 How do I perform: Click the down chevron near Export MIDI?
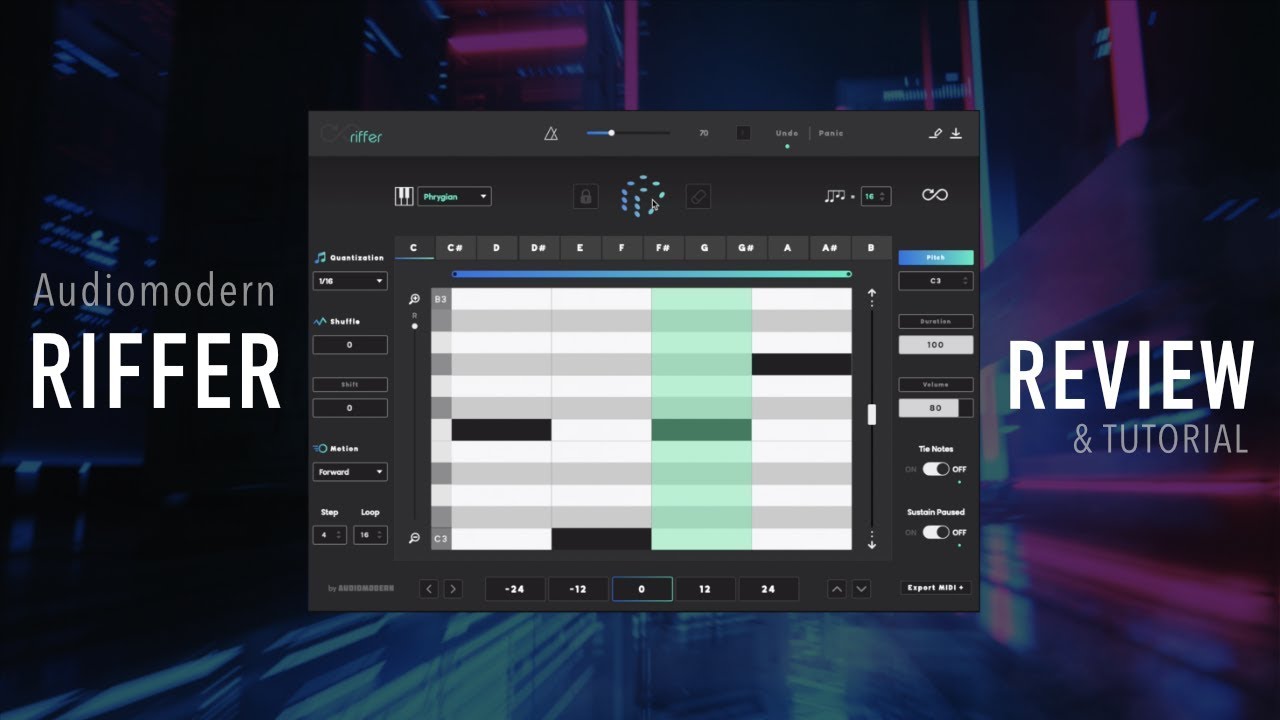point(861,589)
